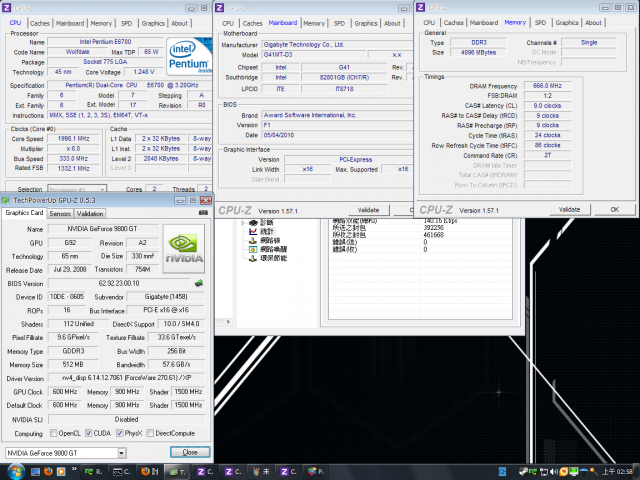The image size is (640, 480).
Task: Click Core Speed value 1998.1 MHz
Action: coord(73,138)
